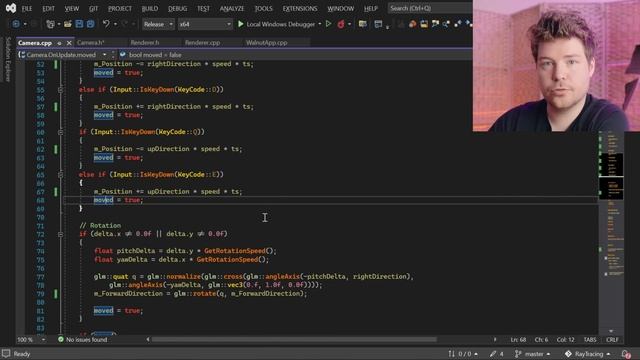Screen dimensions: 640x360
Task: Open the EDIT menu
Action: point(48,8)
